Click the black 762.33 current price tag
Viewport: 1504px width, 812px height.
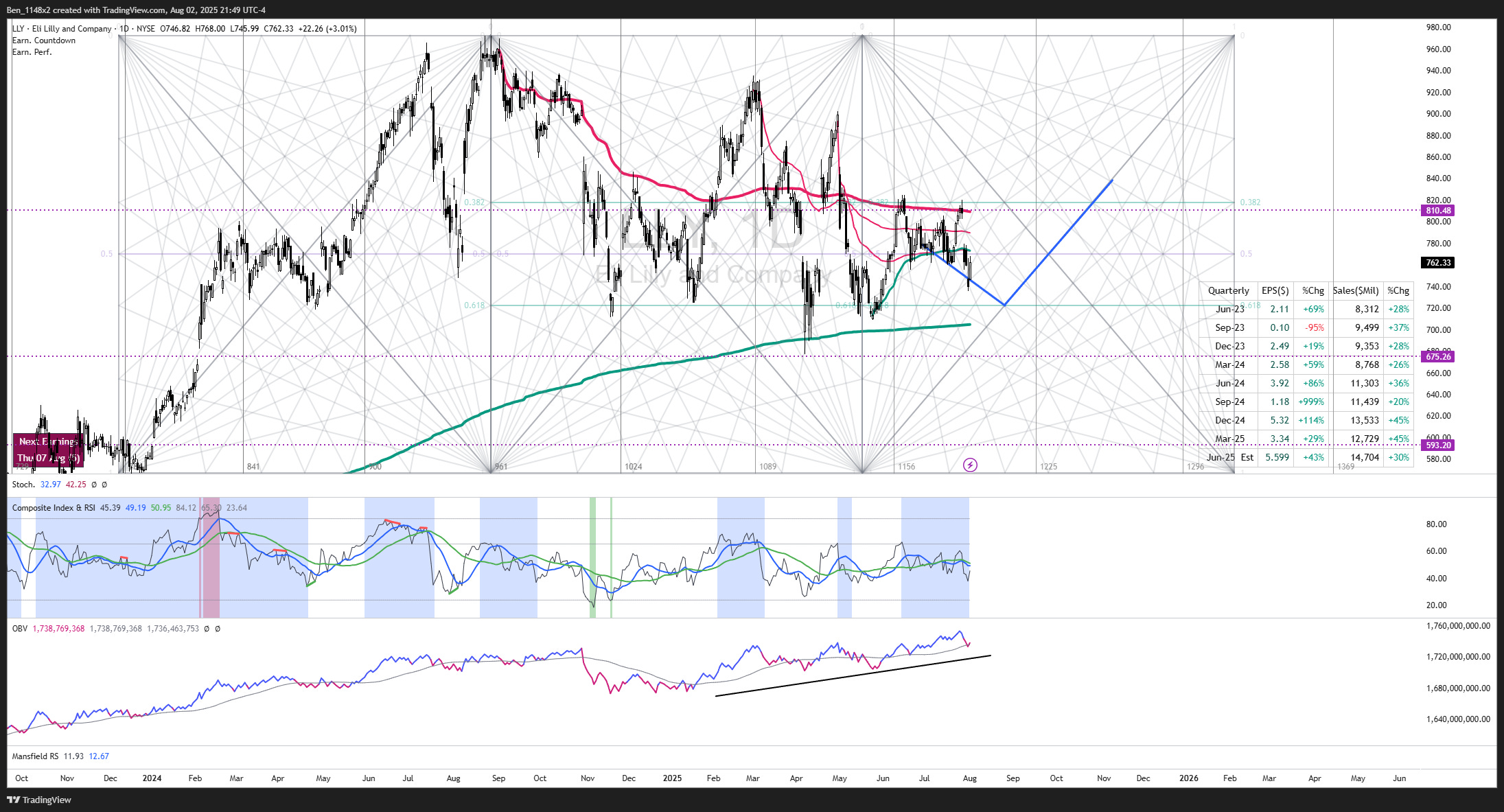click(1438, 263)
